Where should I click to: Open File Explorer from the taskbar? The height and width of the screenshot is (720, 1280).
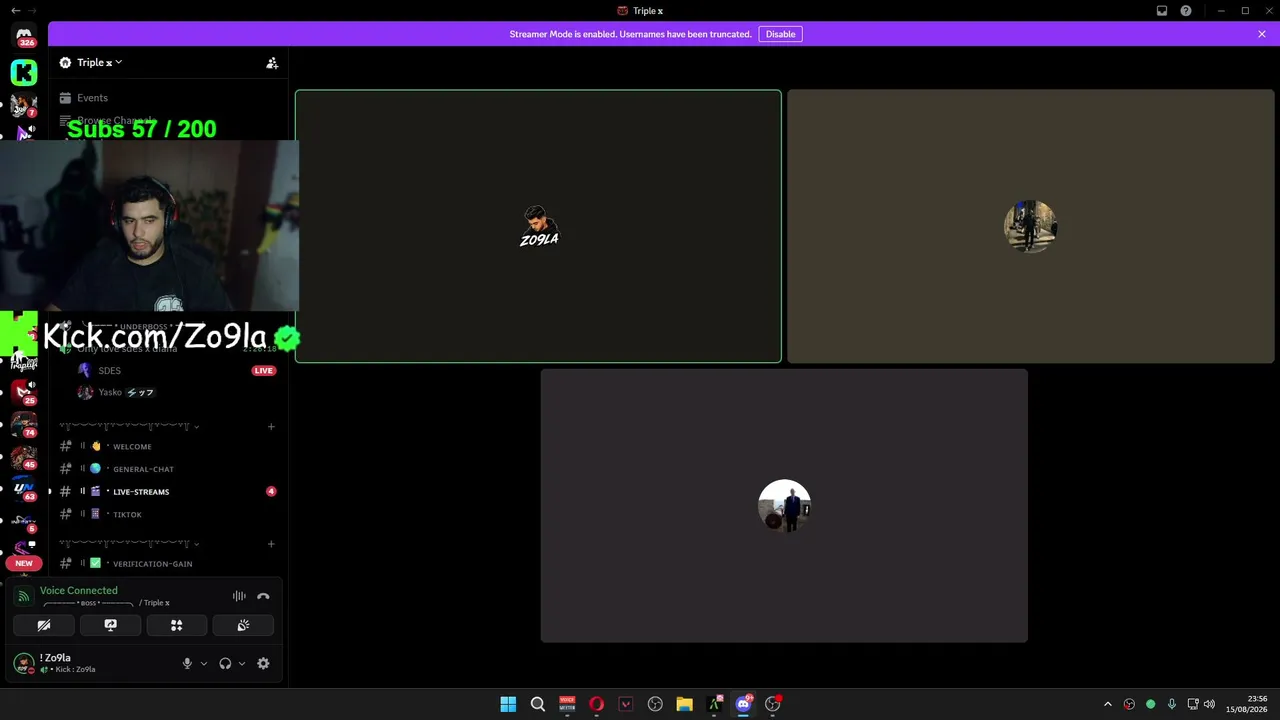click(x=685, y=704)
